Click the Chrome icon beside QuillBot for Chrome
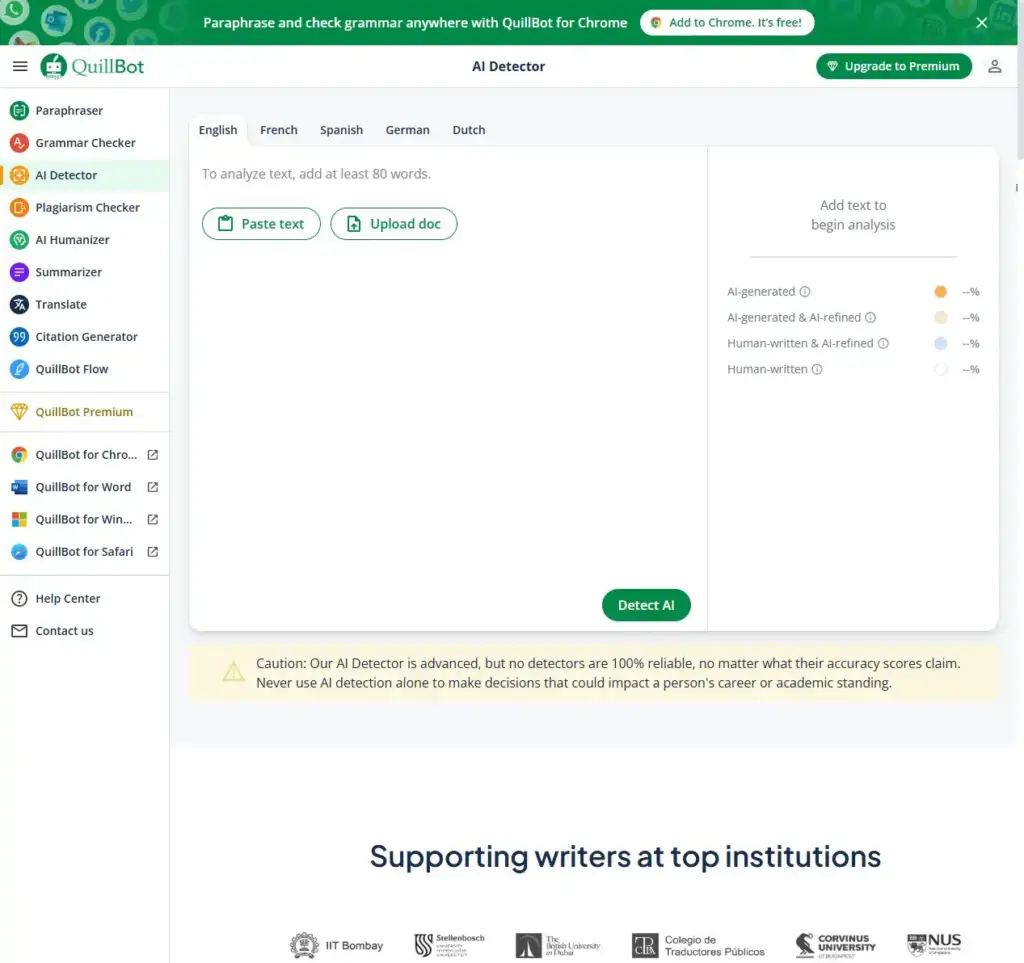Screen dimensions: 1024x963 (20, 454)
